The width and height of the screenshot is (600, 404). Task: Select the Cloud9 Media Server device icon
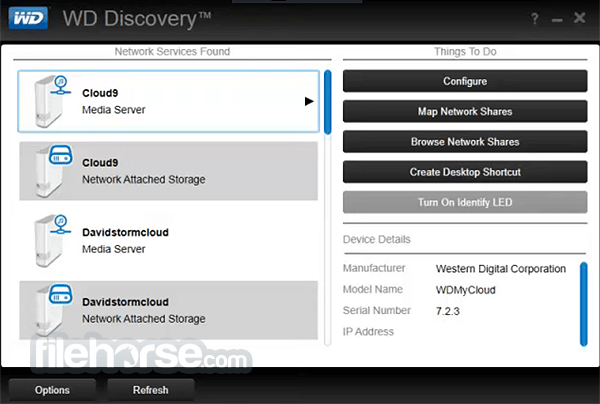tap(52, 101)
